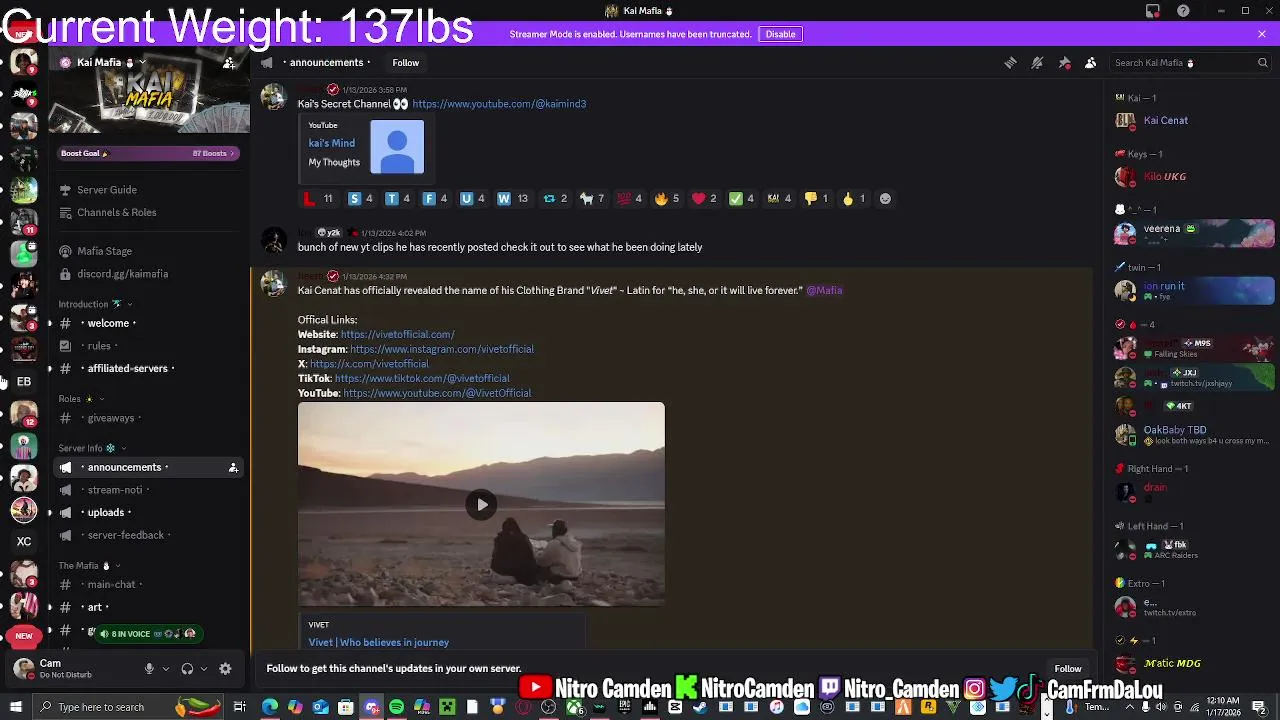Open Cam's user profile avatar
Viewport: 1280px width, 720px height.
click(23, 668)
